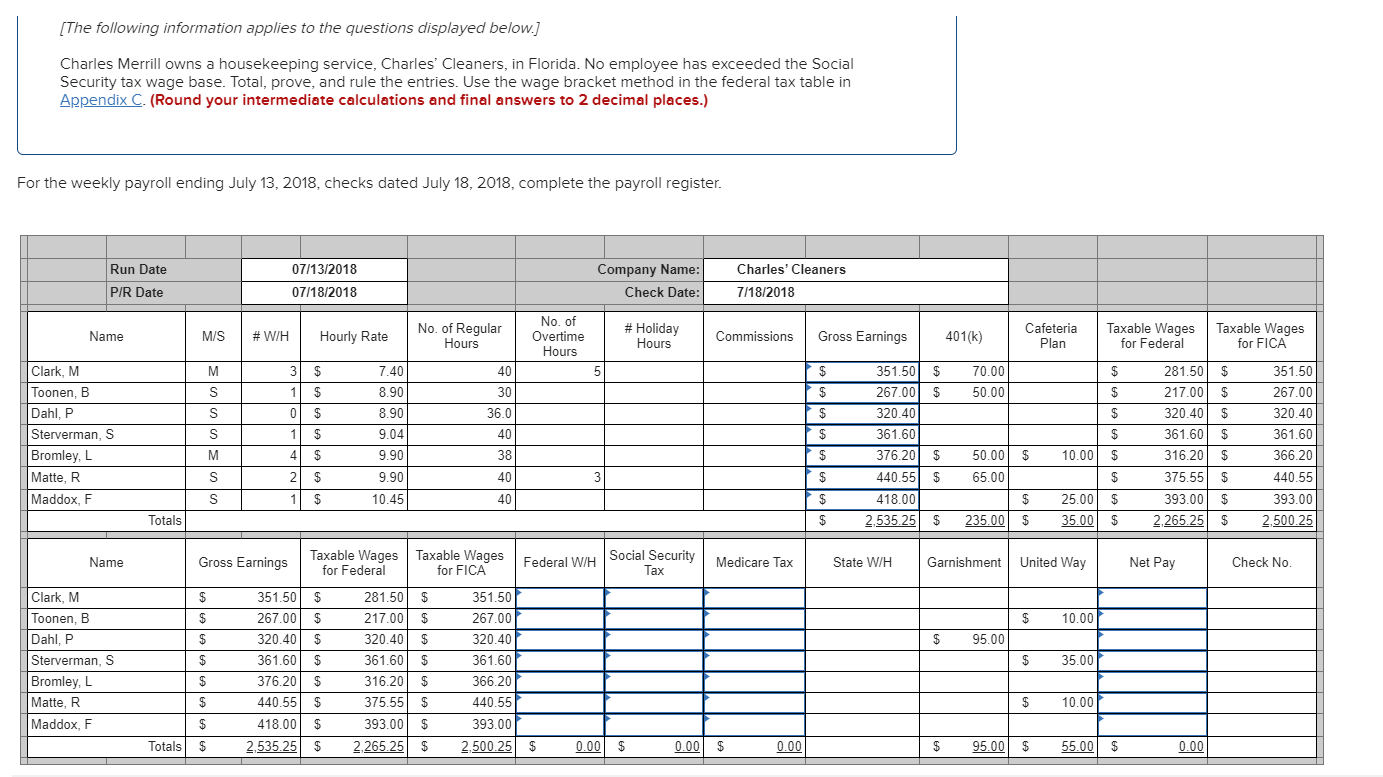
Task: Click Medicare Tax cell for Matte, R
Action: pos(752,702)
